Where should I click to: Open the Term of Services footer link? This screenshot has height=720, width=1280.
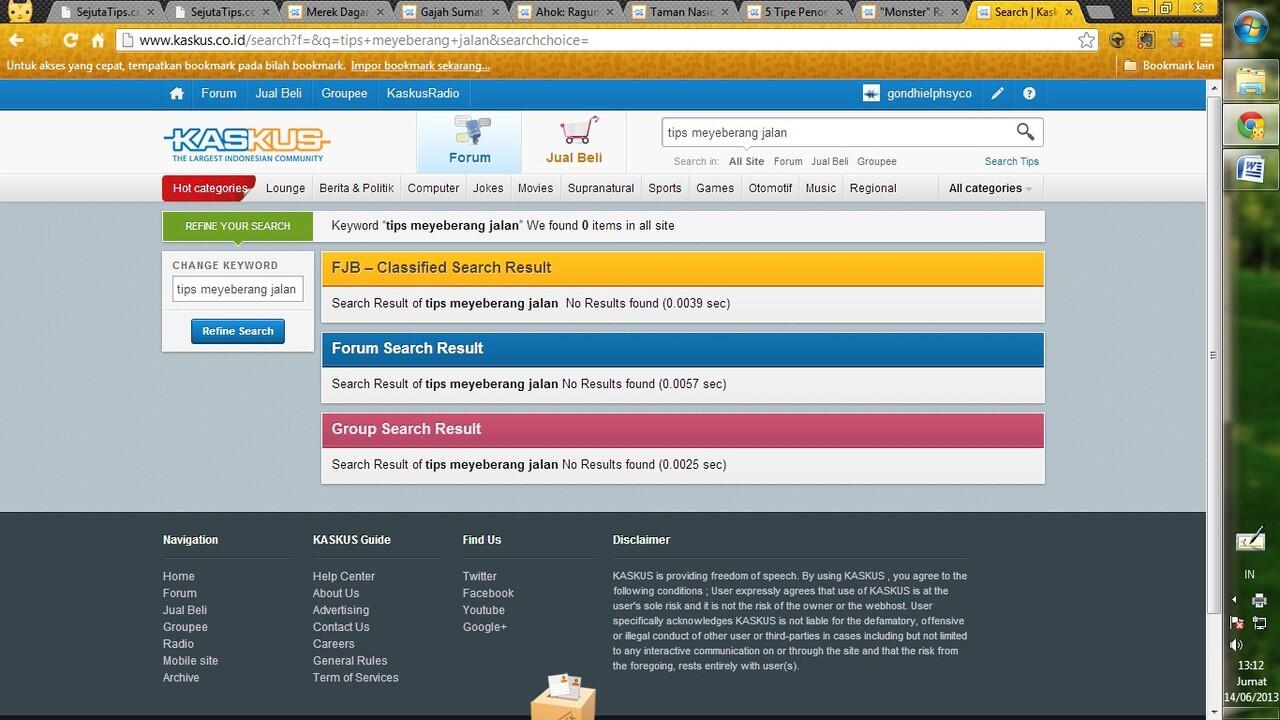click(x=355, y=677)
